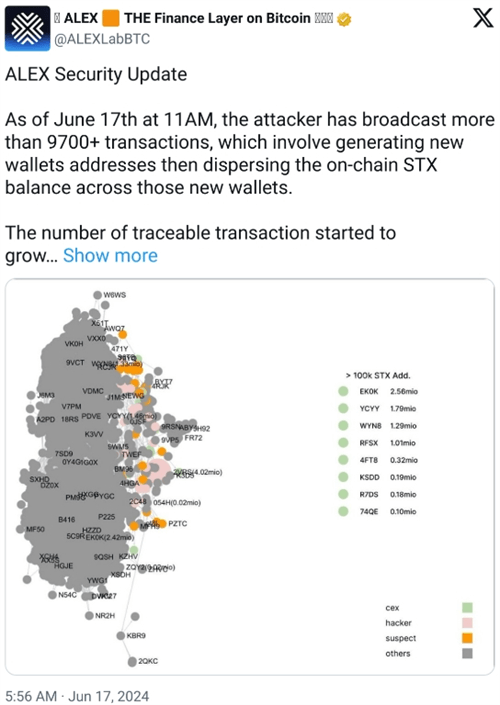Select the pink hacker legend swatch
Screen dimensions: 500x705
click(x=467, y=623)
